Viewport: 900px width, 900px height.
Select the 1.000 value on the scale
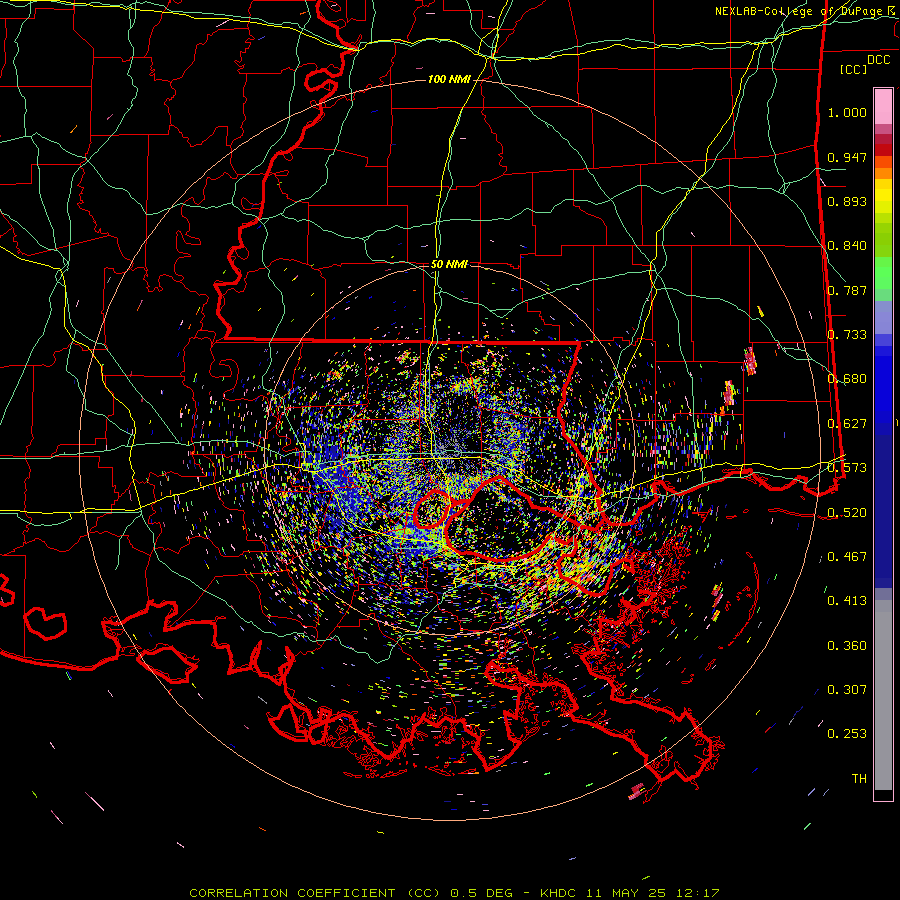click(847, 112)
